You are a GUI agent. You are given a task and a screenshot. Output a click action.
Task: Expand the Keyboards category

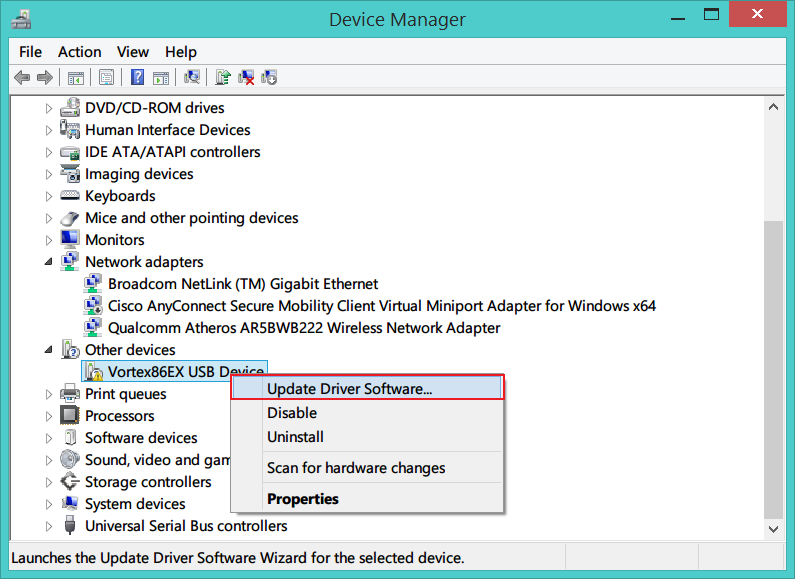click(x=48, y=196)
